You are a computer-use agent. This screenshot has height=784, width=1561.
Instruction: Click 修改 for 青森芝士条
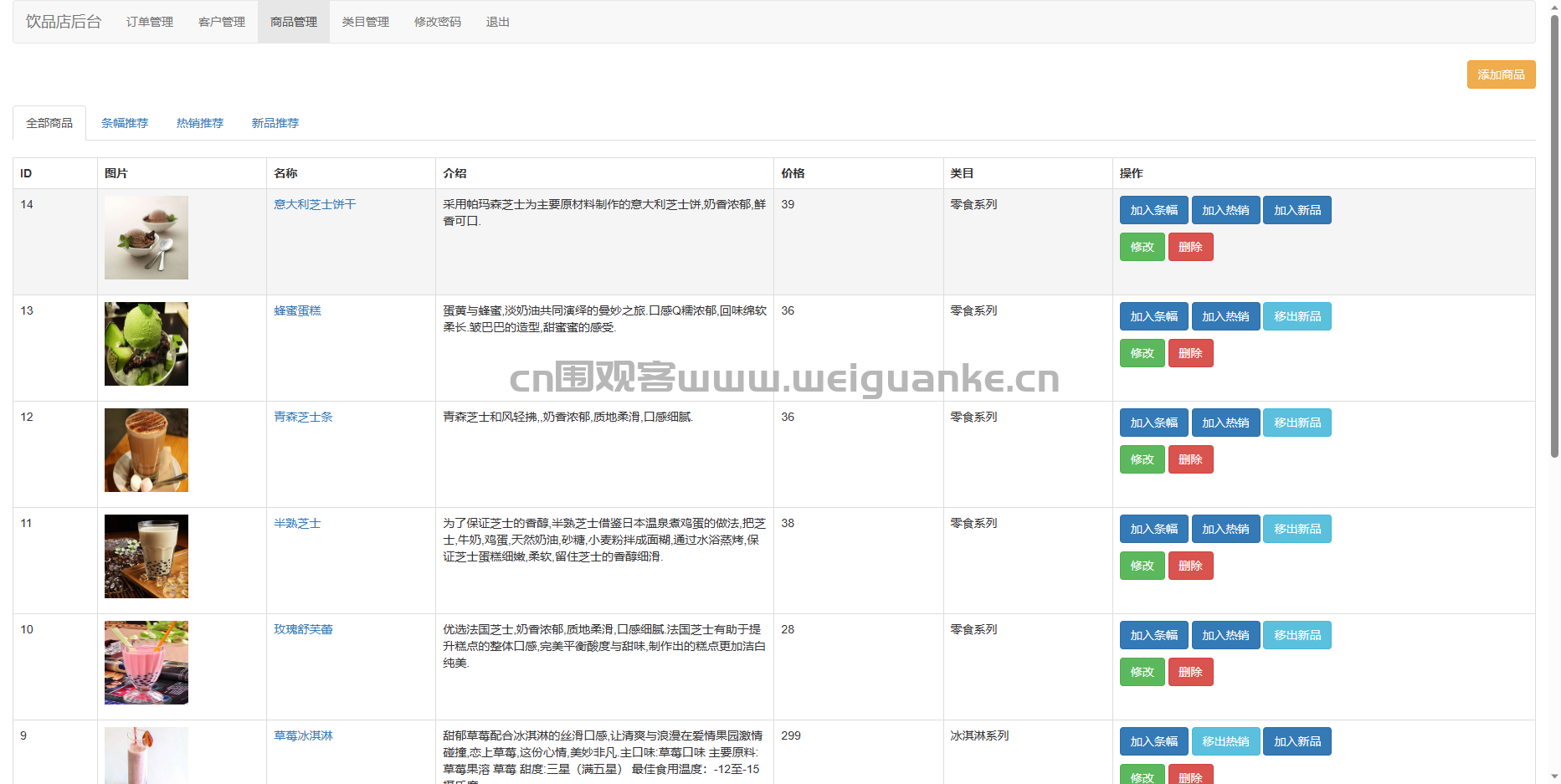[x=1142, y=459]
